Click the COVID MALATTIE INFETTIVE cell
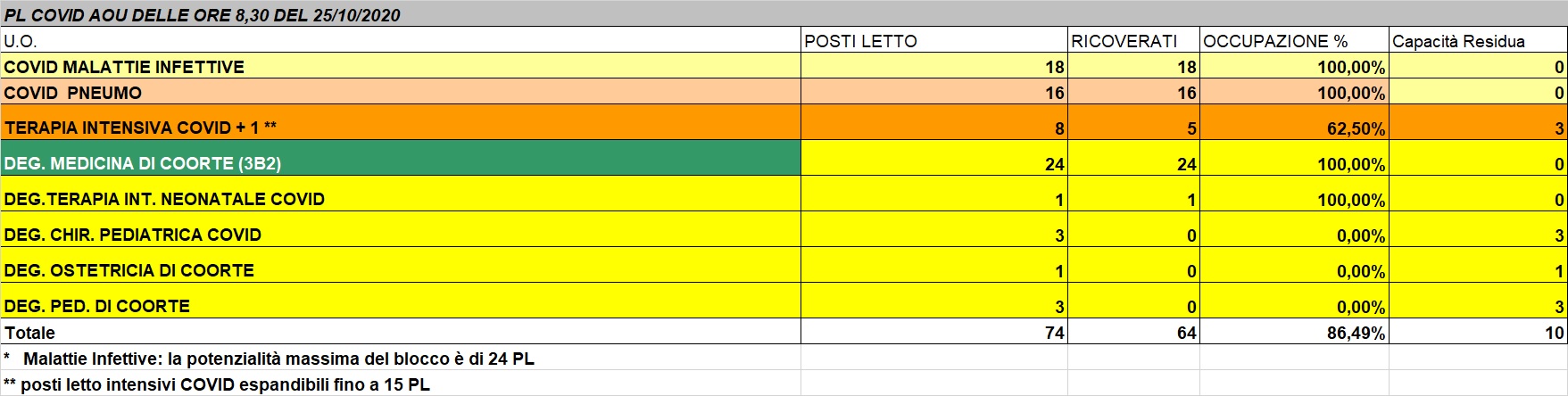 [125, 67]
